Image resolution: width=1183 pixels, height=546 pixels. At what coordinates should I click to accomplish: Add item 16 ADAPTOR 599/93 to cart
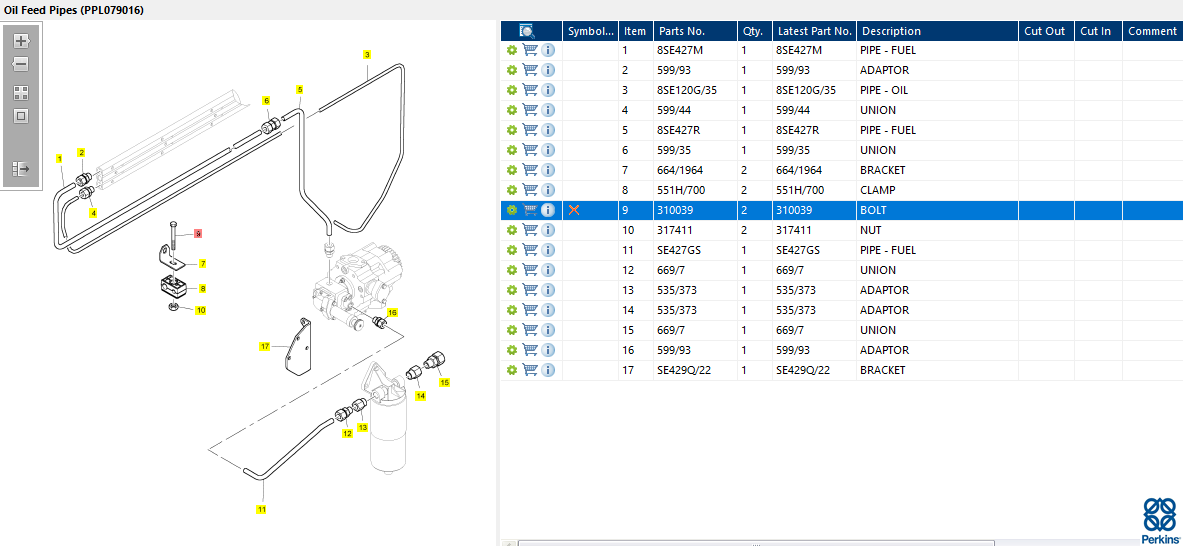click(x=530, y=350)
